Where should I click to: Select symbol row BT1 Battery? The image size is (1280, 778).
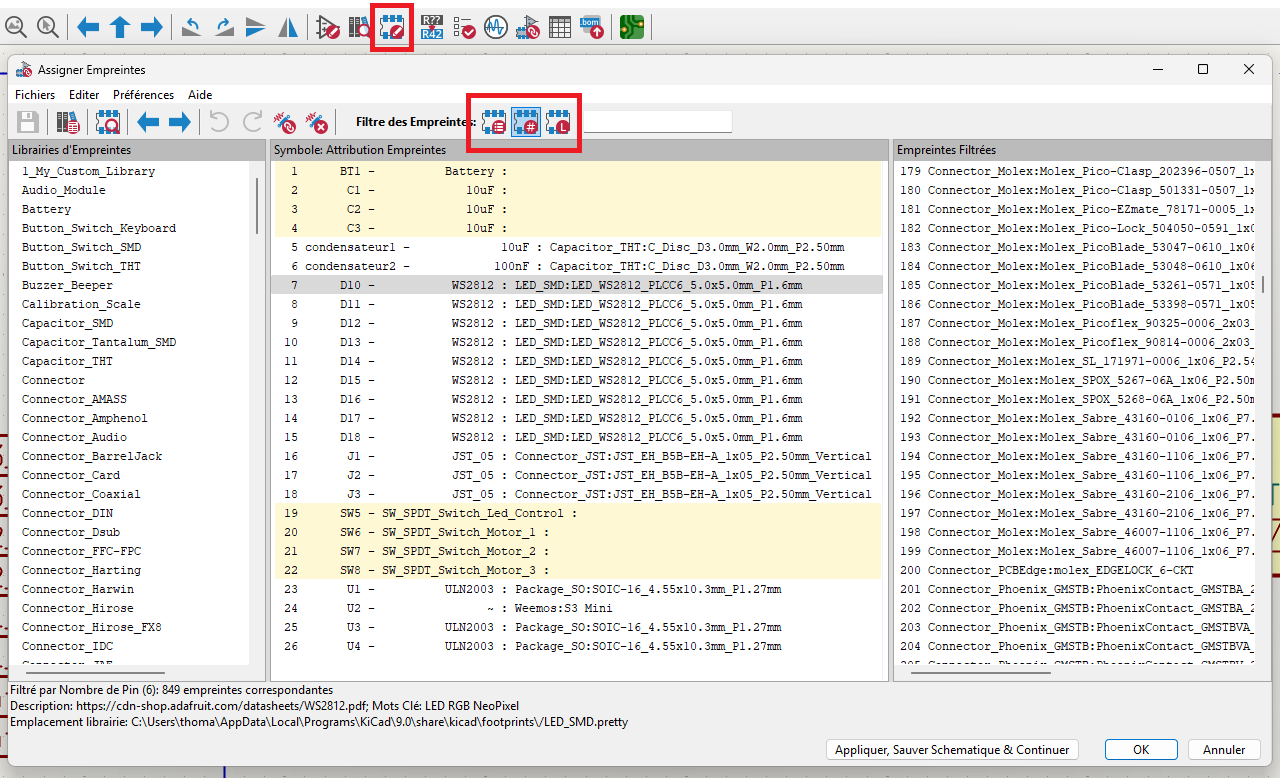(x=579, y=171)
